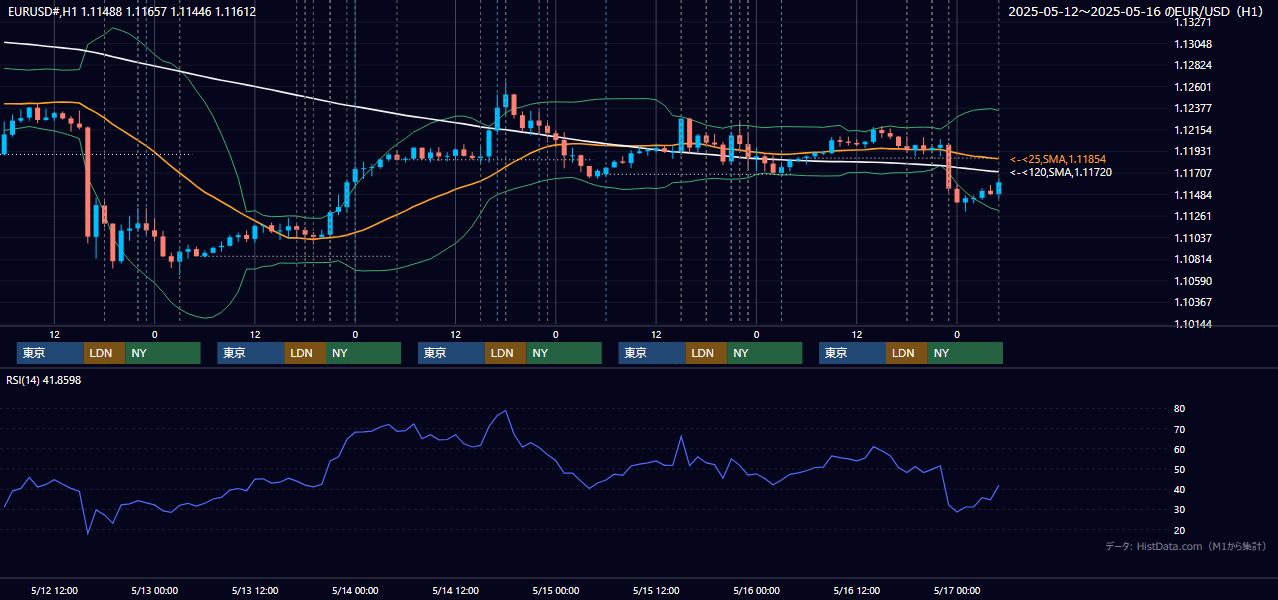The image size is (1278, 600).
Task: Click RSI scale value 50
Action: pyautogui.click(x=1180, y=469)
